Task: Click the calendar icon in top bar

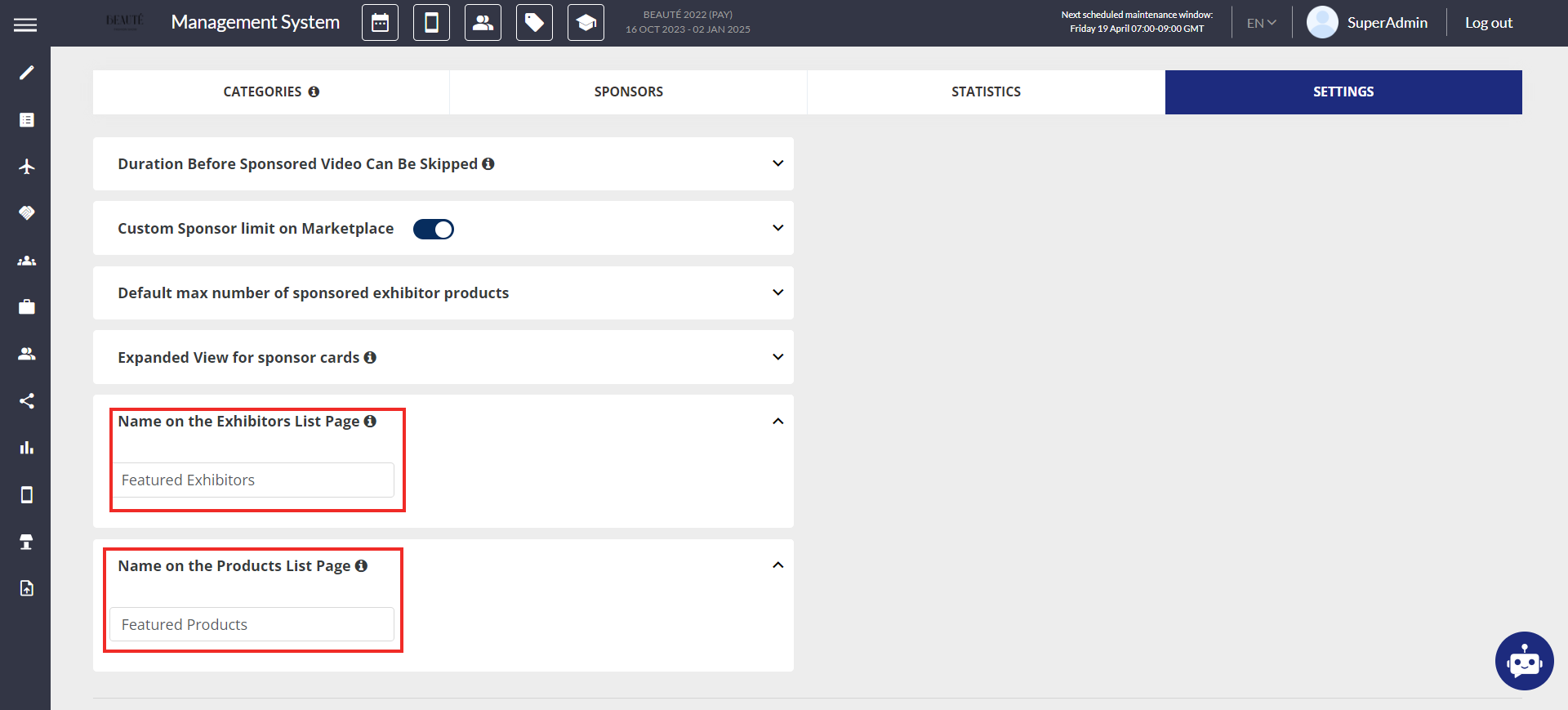Action: point(381,23)
